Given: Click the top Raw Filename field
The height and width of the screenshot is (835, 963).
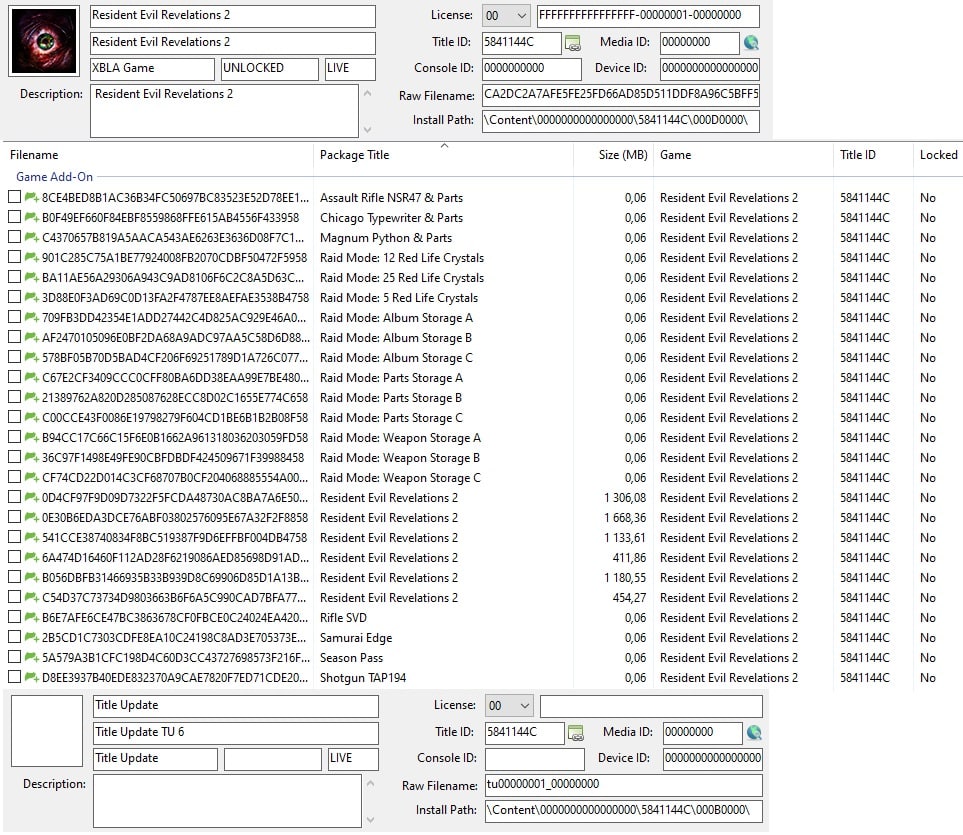Looking at the screenshot, I should point(621,95).
